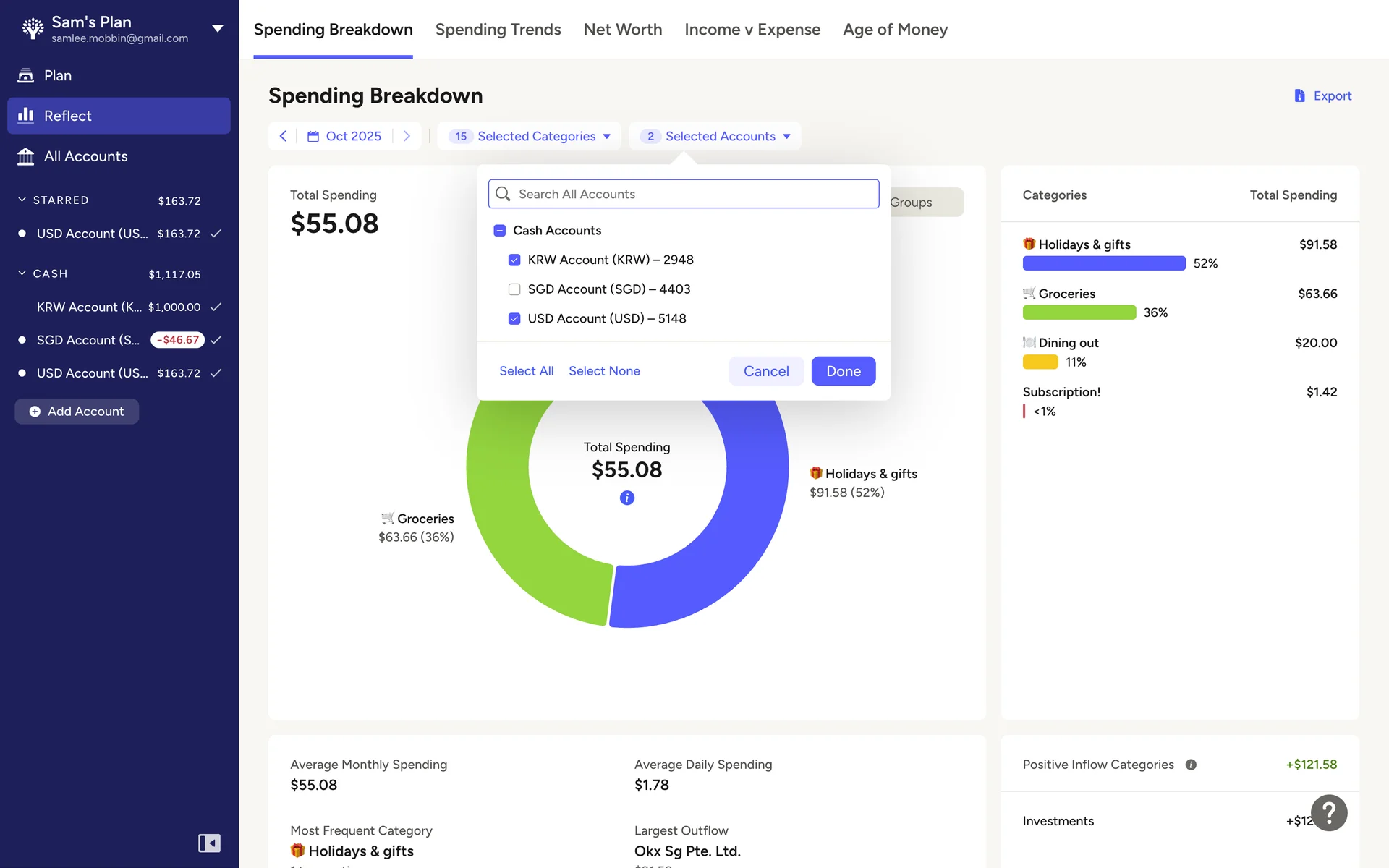The image size is (1389, 868).
Task: Open the help question mark button
Action: pos(1329,813)
